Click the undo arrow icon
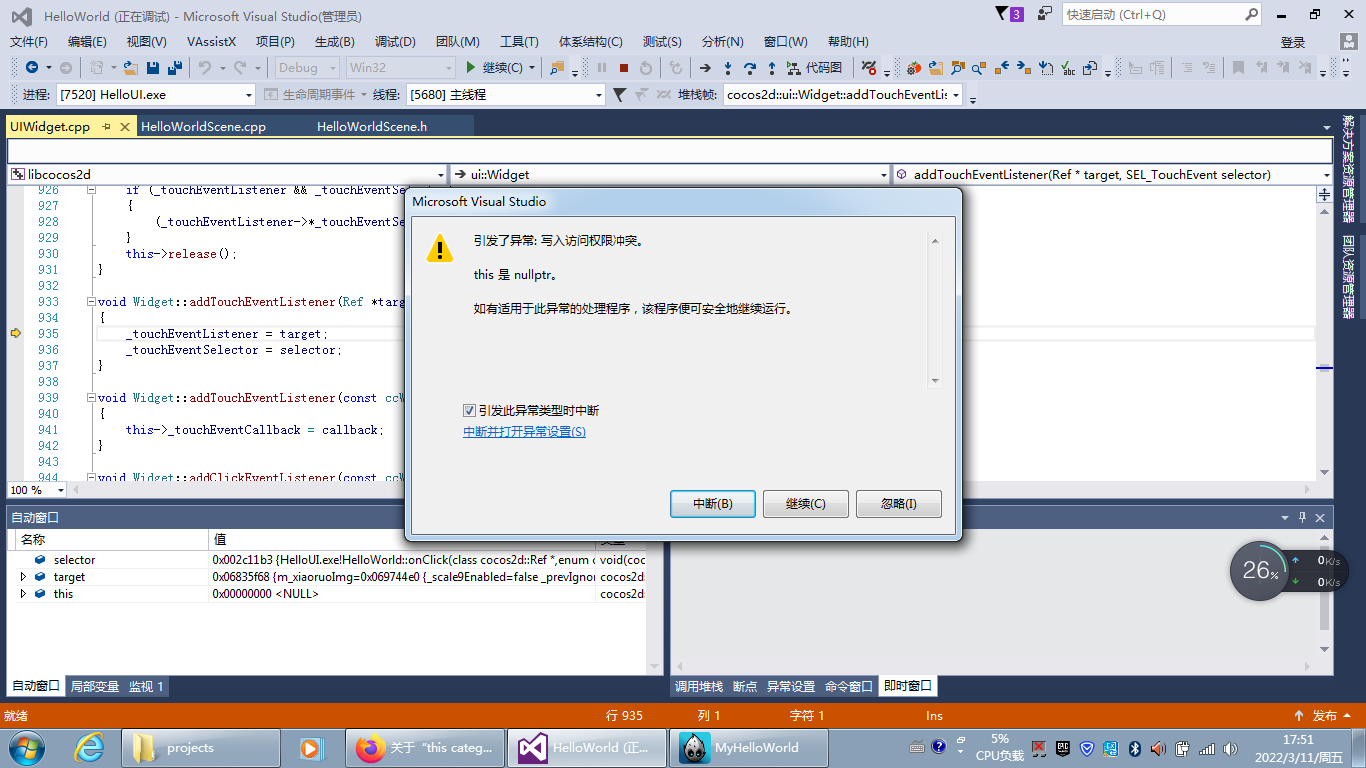1366x768 pixels. point(204,68)
